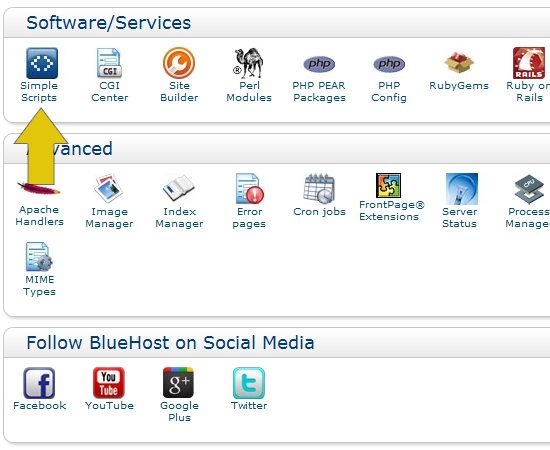Open the Cron jobs calendar icon

click(x=319, y=188)
